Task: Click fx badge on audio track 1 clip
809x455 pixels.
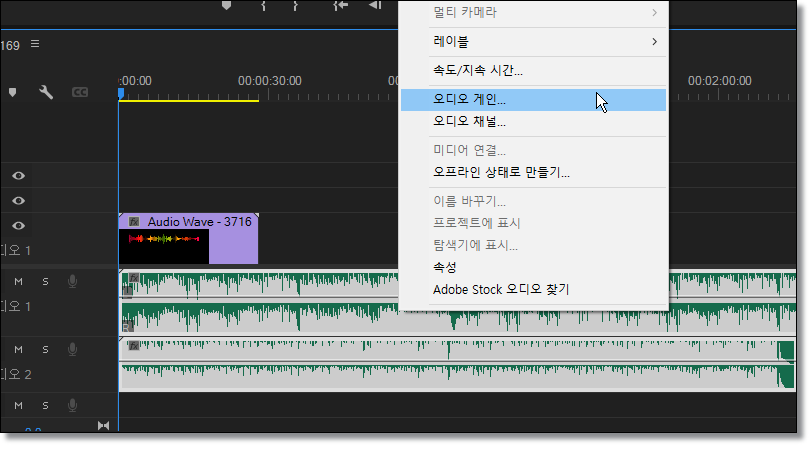Action: coord(134,278)
